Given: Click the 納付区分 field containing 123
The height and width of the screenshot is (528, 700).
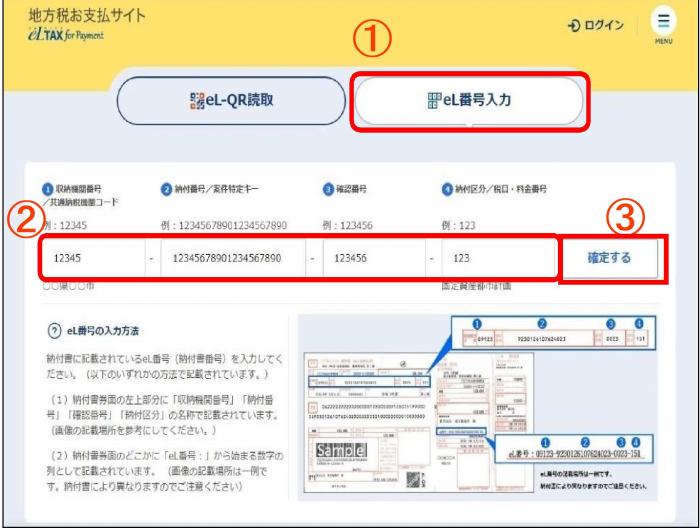Looking at the screenshot, I should pos(495,257).
